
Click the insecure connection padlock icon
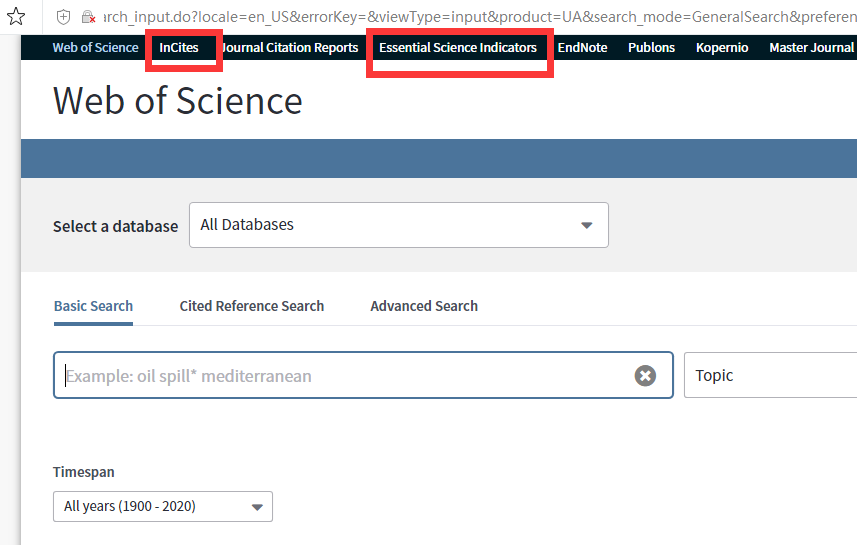pos(88,17)
